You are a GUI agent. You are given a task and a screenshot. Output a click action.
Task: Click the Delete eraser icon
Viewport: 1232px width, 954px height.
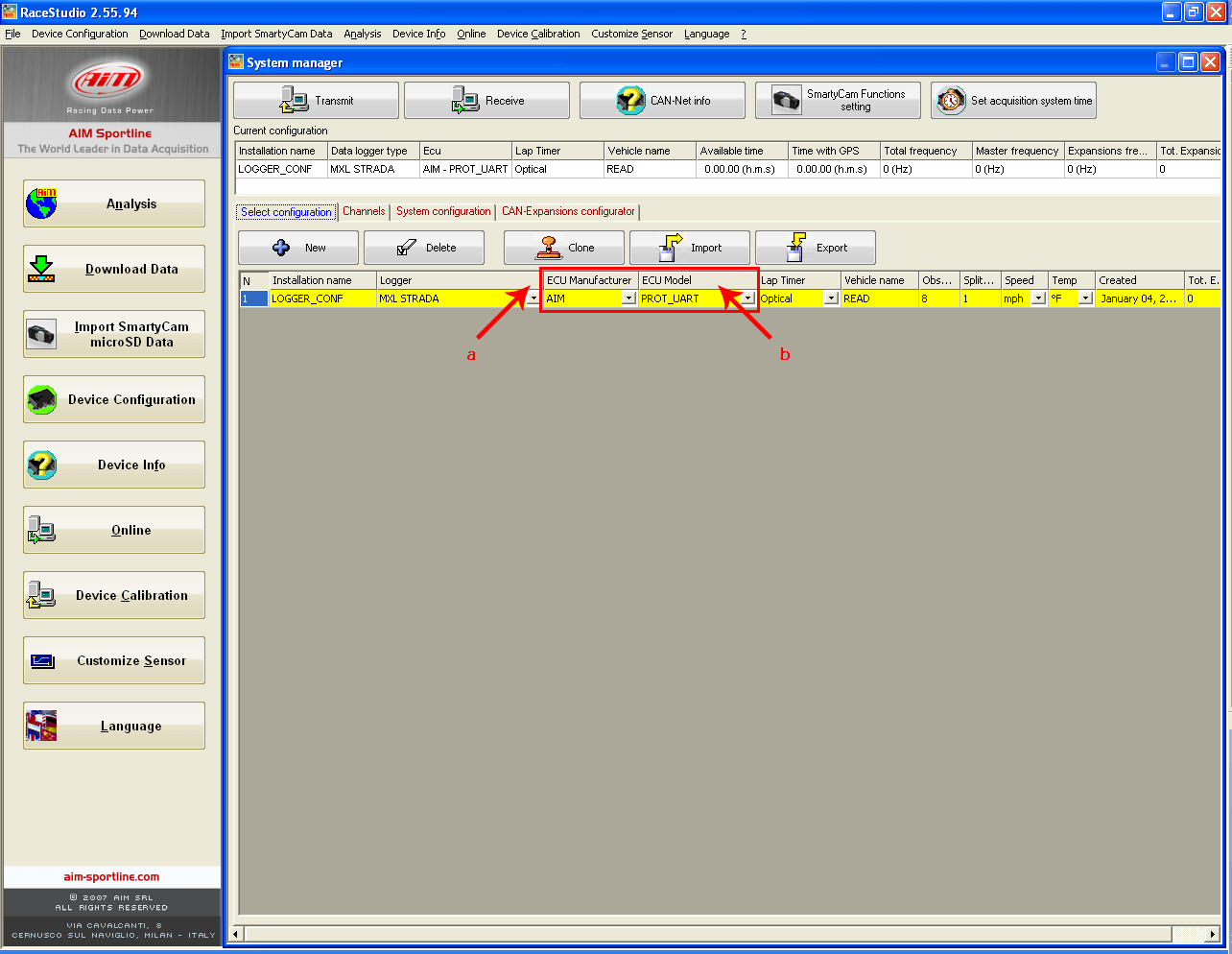point(405,248)
